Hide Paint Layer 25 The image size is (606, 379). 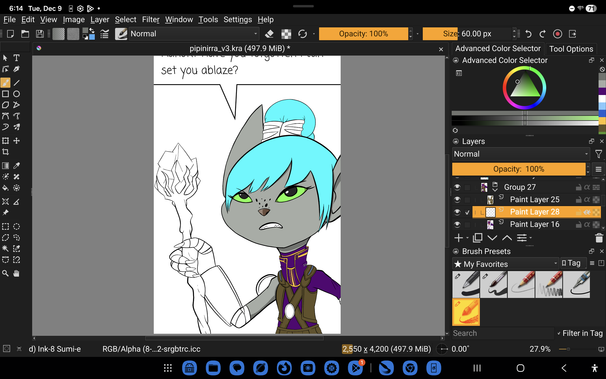click(457, 200)
